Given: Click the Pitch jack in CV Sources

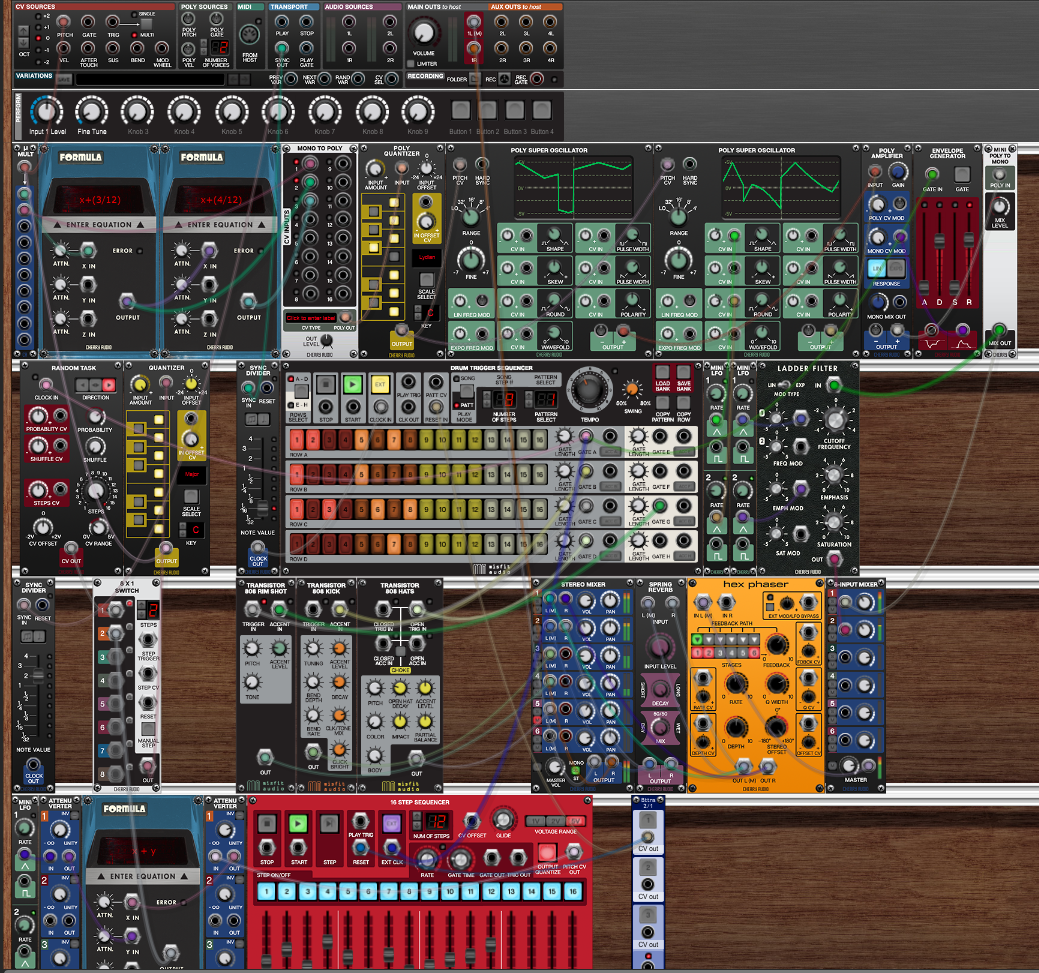Looking at the screenshot, I should tap(64, 23).
